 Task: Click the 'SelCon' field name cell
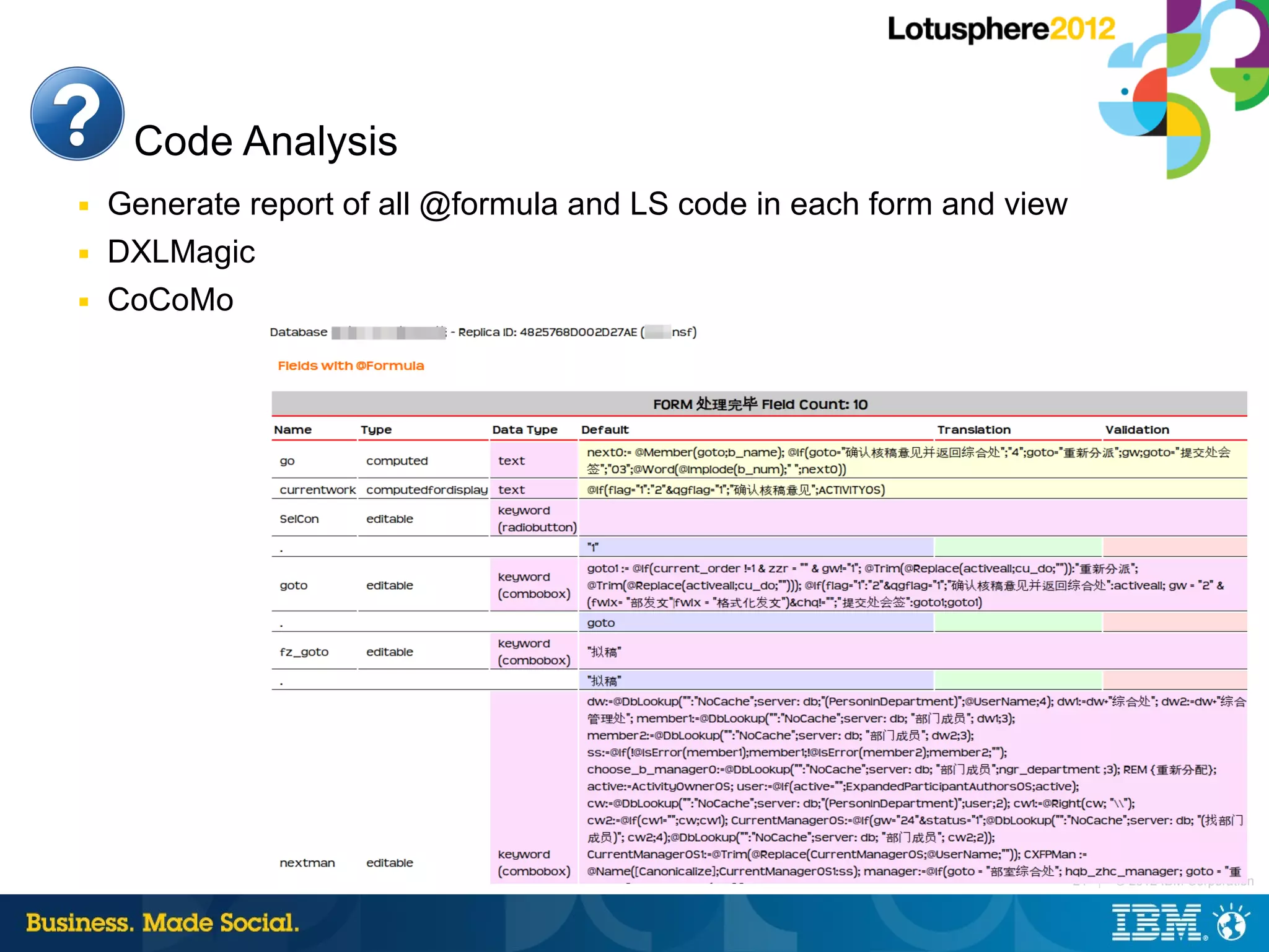314,518
